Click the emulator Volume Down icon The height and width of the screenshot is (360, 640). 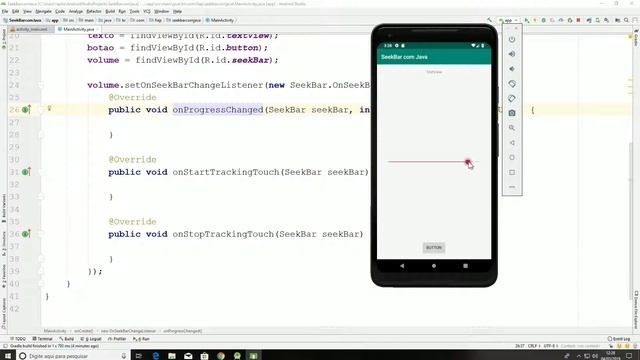512,69
